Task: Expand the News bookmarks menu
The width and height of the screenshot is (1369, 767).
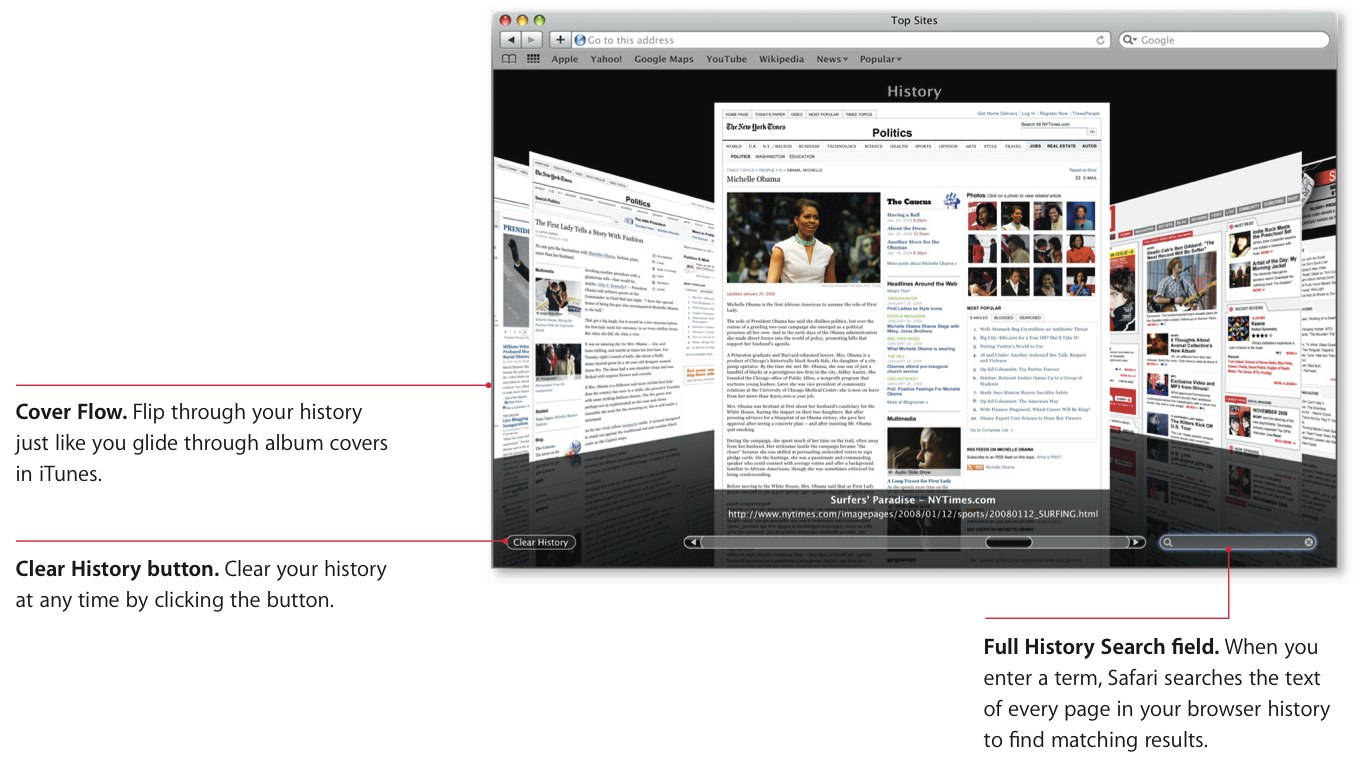Action: (x=832, y=59)
